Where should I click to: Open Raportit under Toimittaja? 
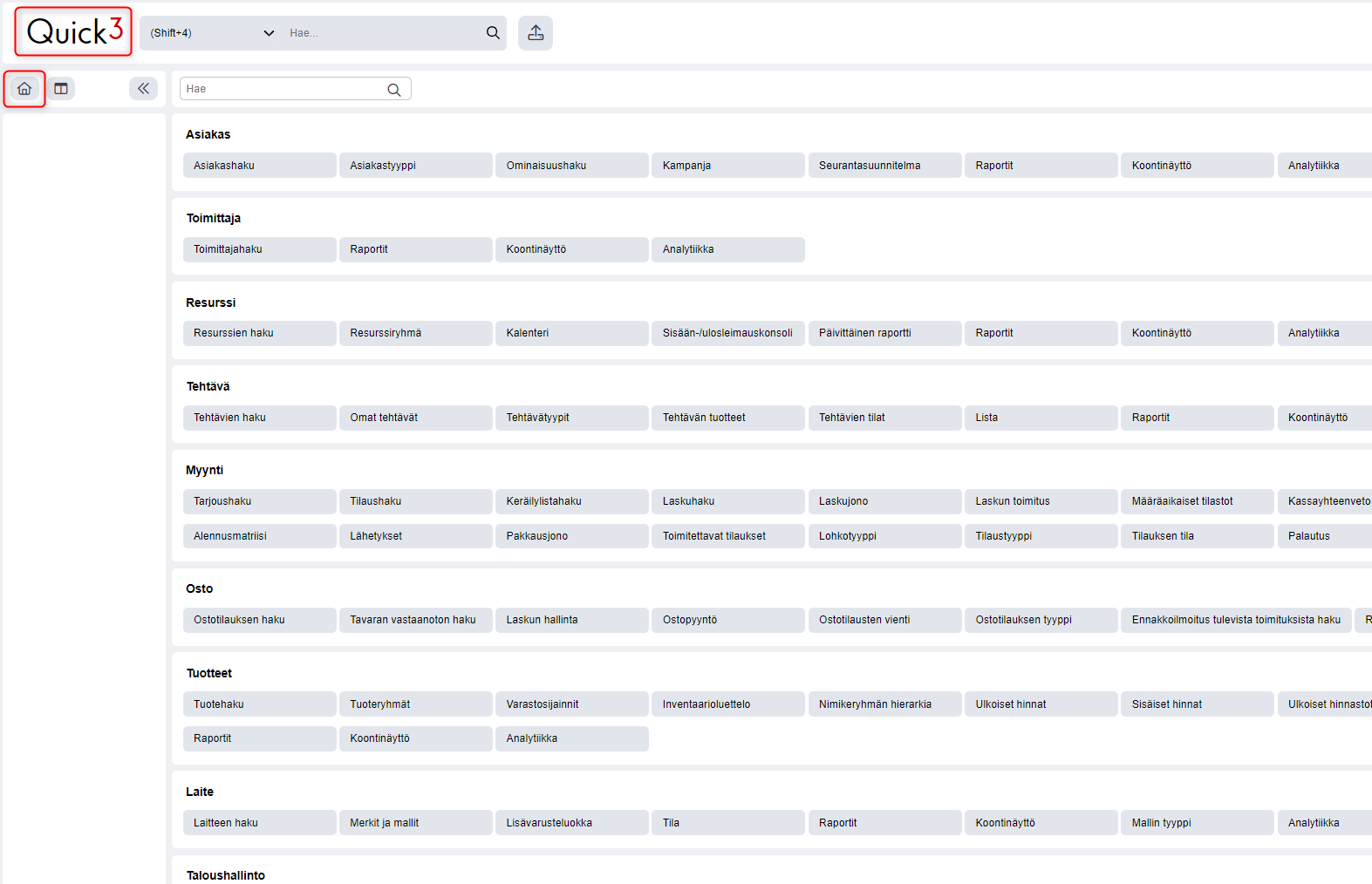click(x=416, y=249)
